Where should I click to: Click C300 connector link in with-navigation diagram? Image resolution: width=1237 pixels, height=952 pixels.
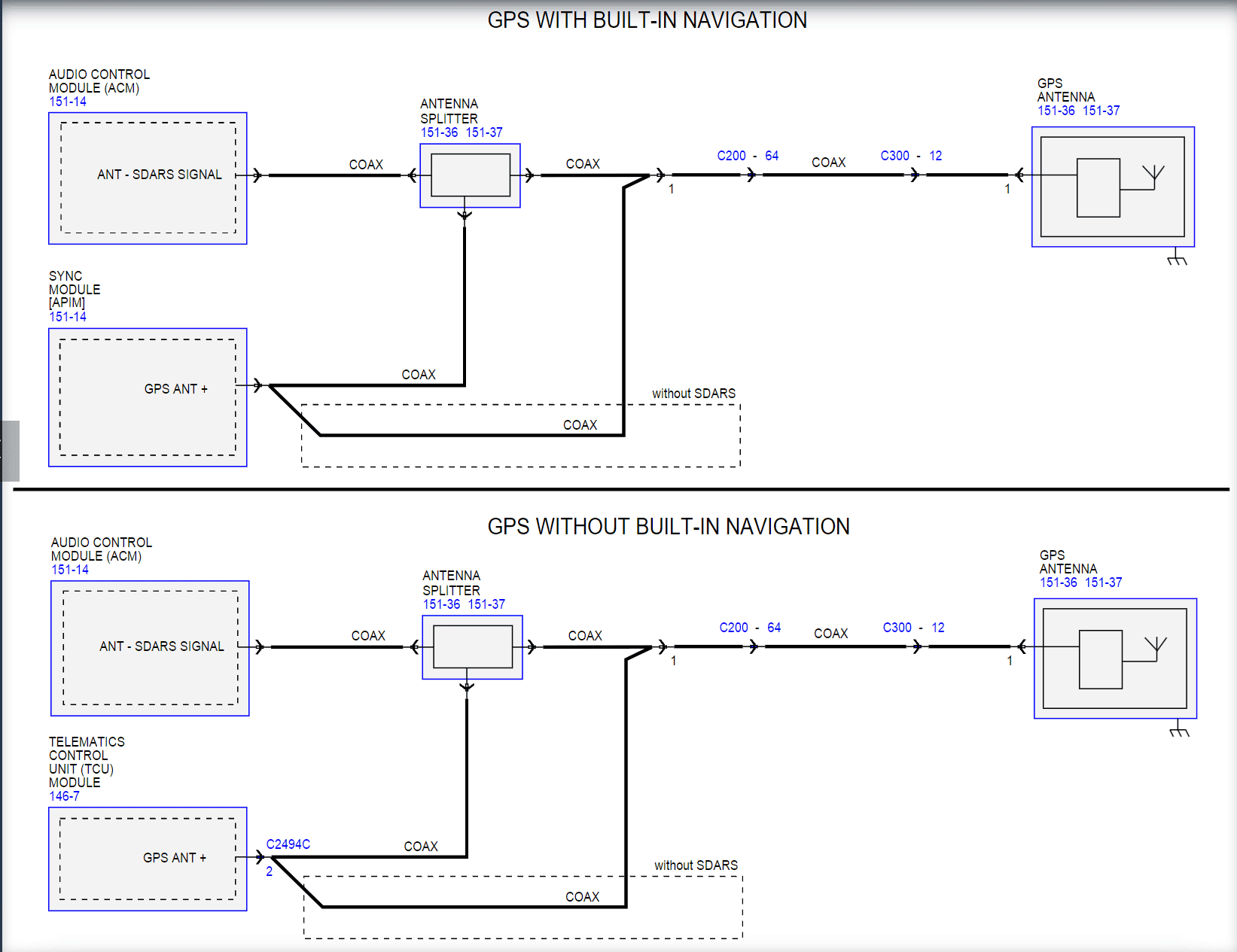(x=895, y=156)
